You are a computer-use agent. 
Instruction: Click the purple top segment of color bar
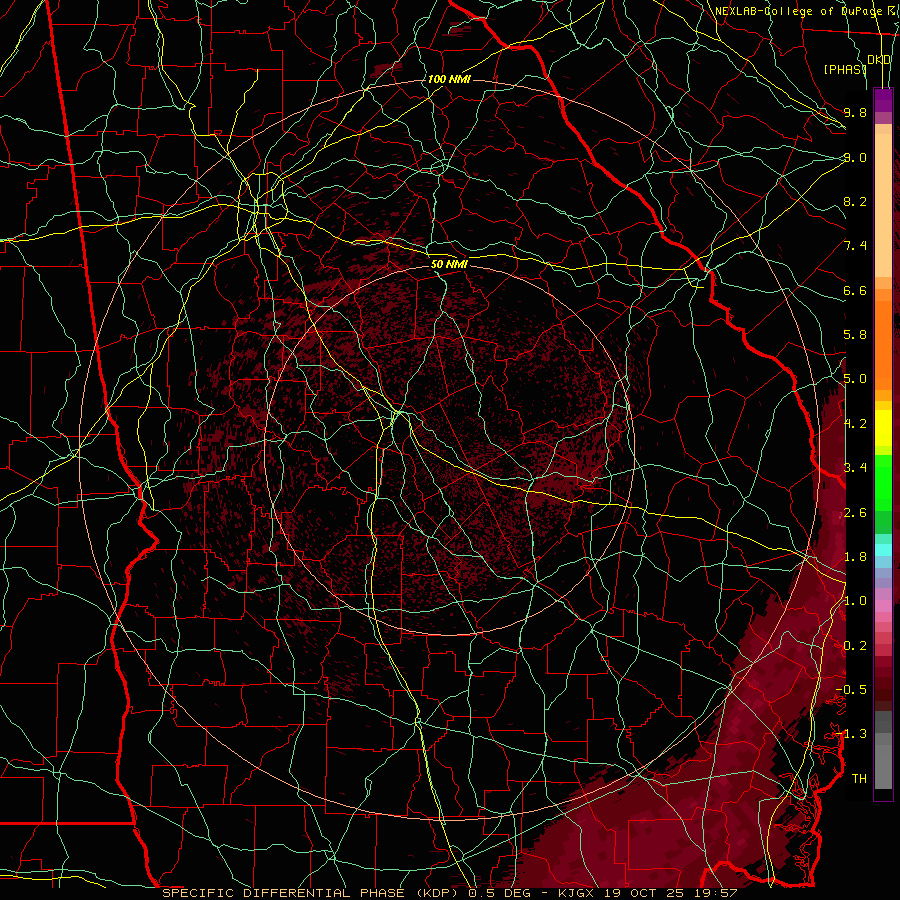[883, 100]
